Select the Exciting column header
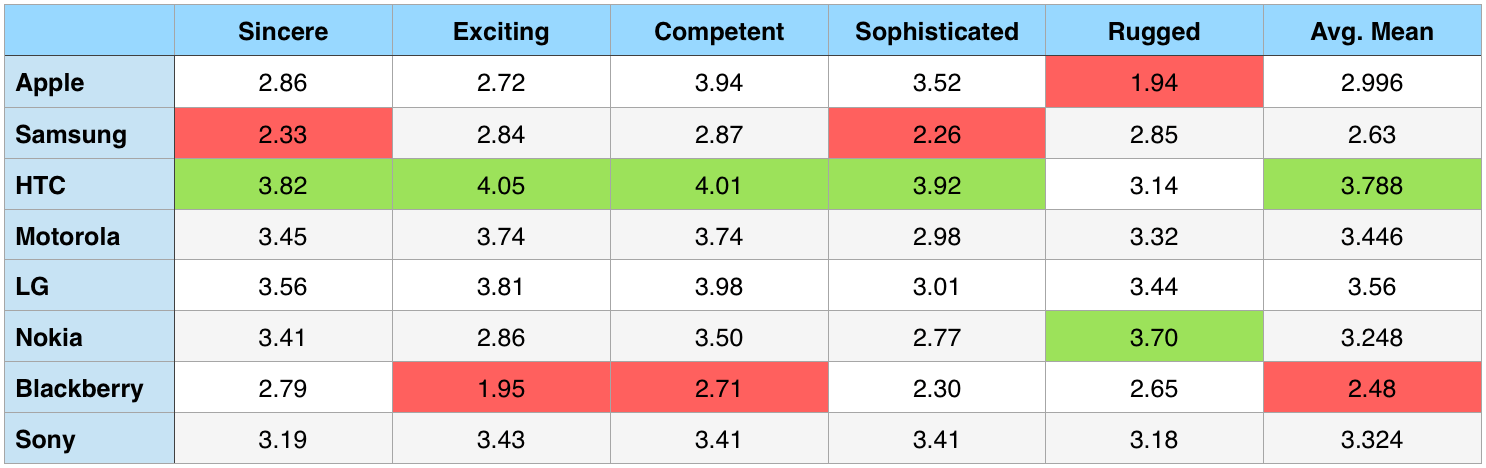Viewport: 1486px width, 468px height. pos(501,31)
